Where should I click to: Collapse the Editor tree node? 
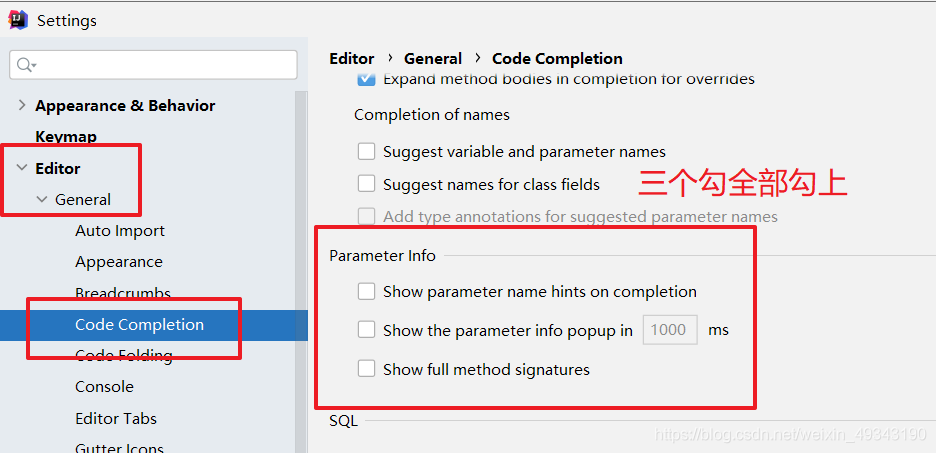pyautogui.click(x=22, y=168)
